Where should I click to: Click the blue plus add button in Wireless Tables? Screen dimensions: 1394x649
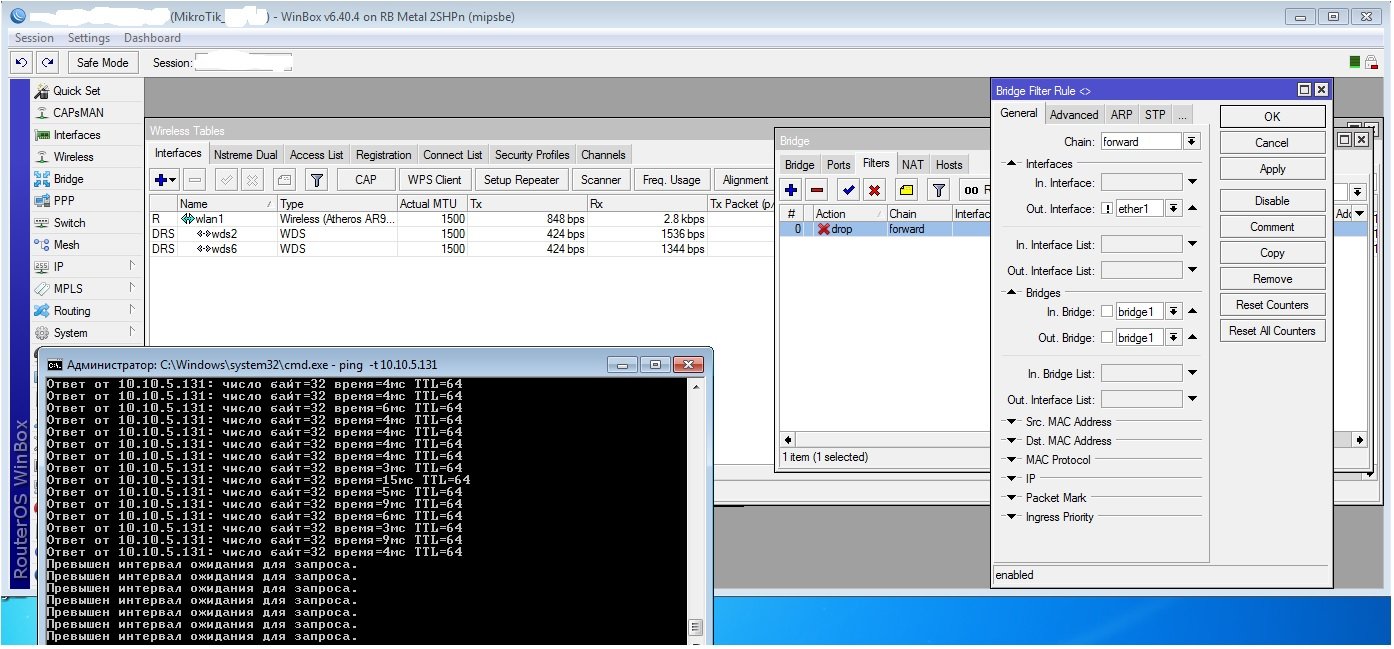point(164,180)
